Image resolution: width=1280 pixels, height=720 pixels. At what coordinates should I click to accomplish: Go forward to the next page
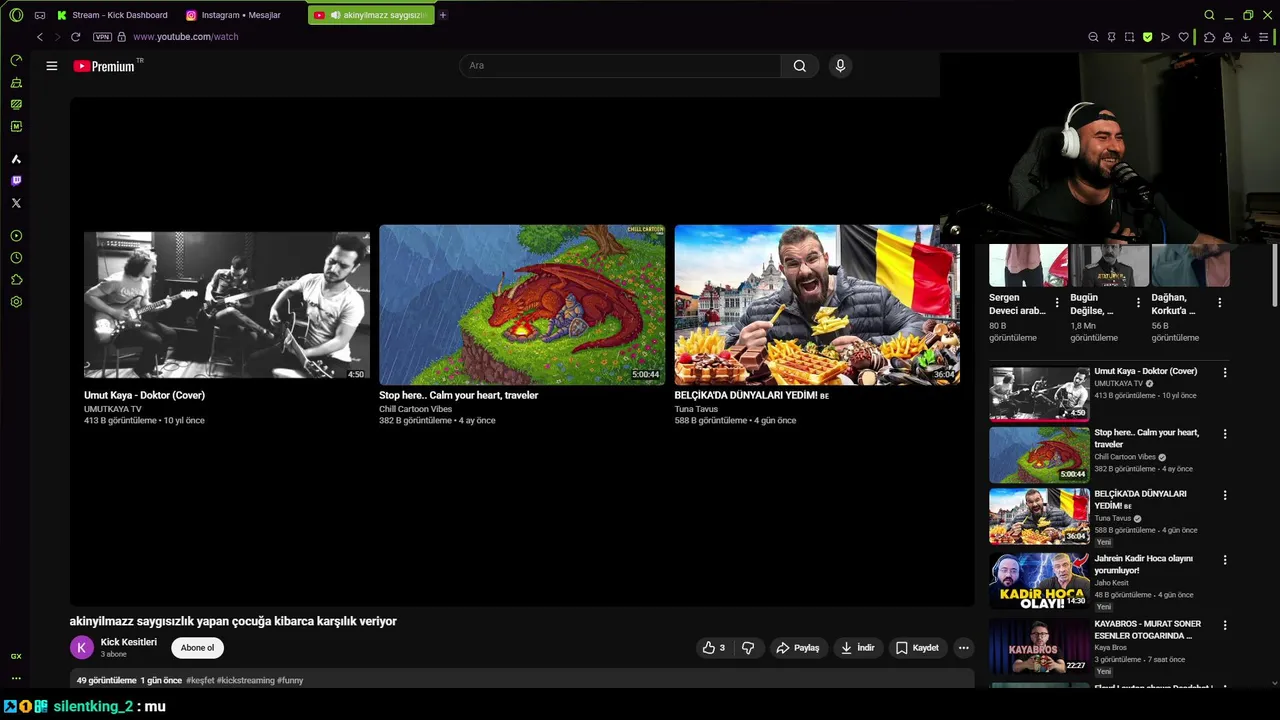[x=57, y=37]
